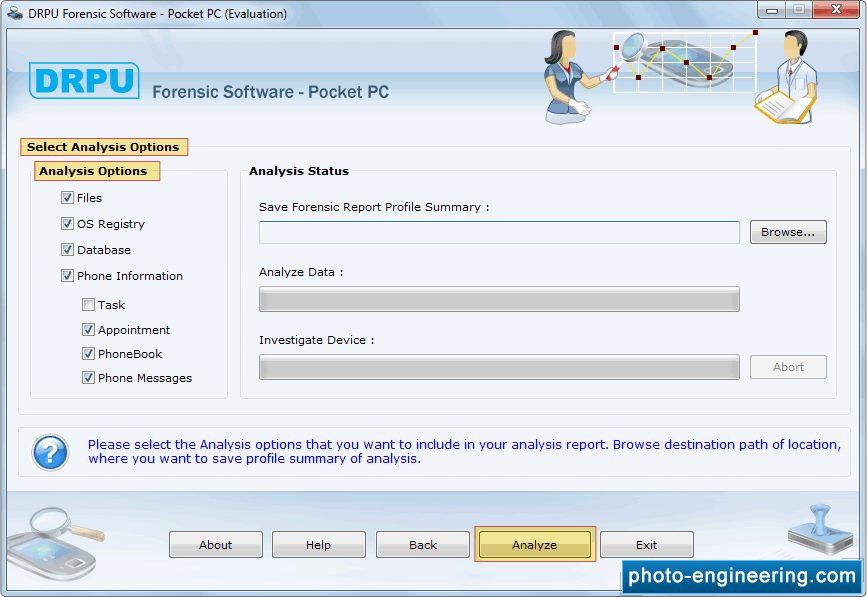Click the Analysis Status label
This screenshot has width=867, height=597.
[x=299, y=171]
